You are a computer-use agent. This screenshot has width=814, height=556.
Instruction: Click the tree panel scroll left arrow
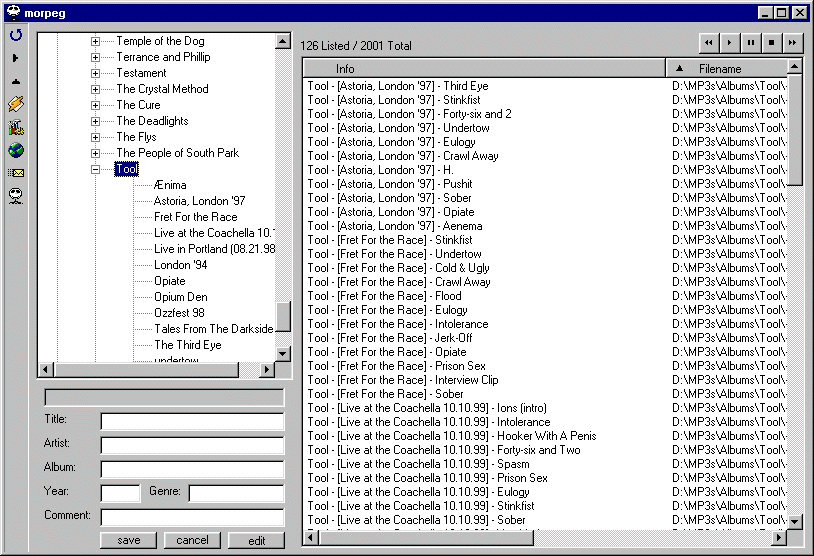46,370
